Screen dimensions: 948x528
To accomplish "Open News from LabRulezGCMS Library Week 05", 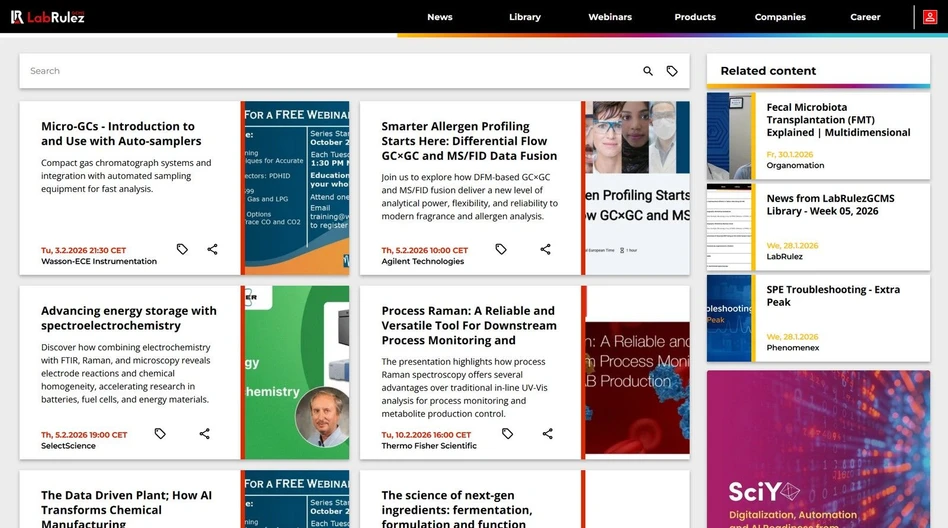I will click(x=830, y=204).
